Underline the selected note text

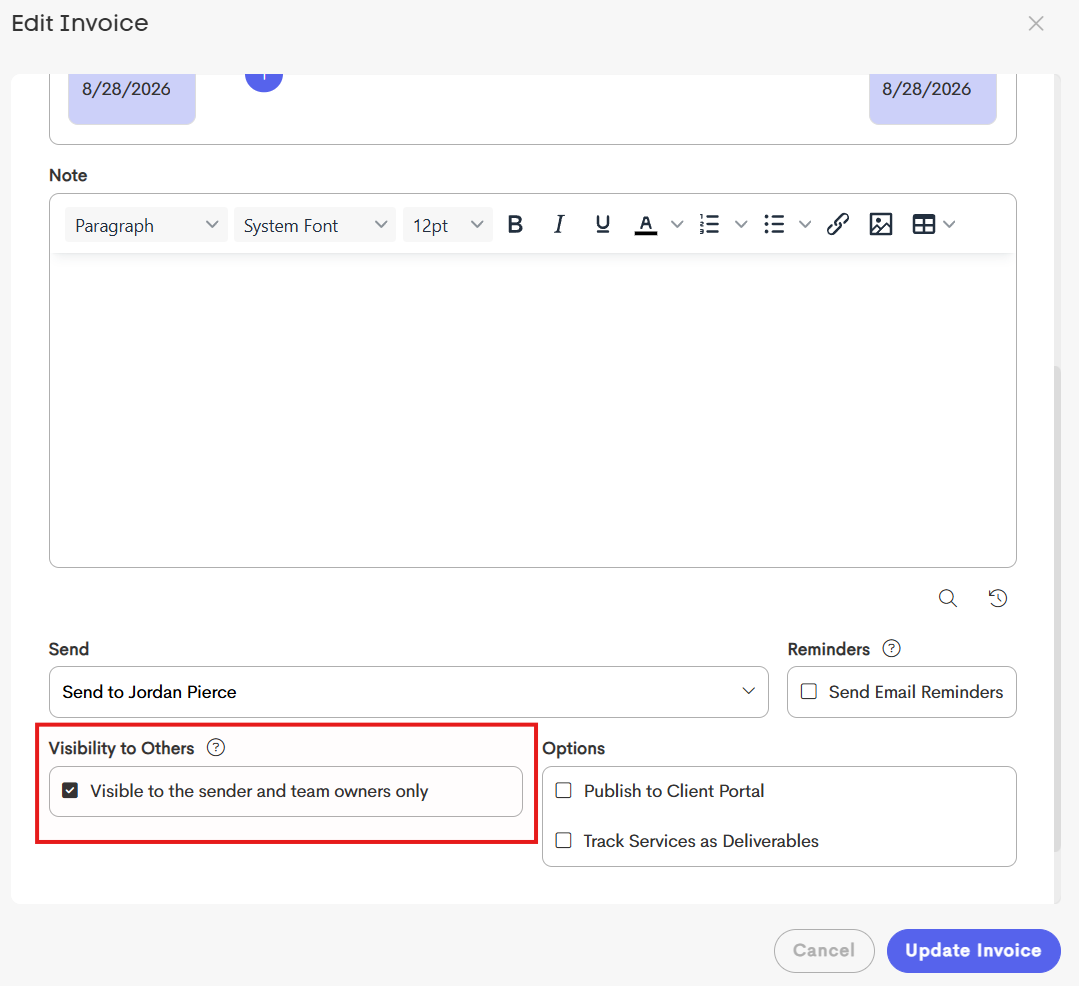click(x=602, y=224)
